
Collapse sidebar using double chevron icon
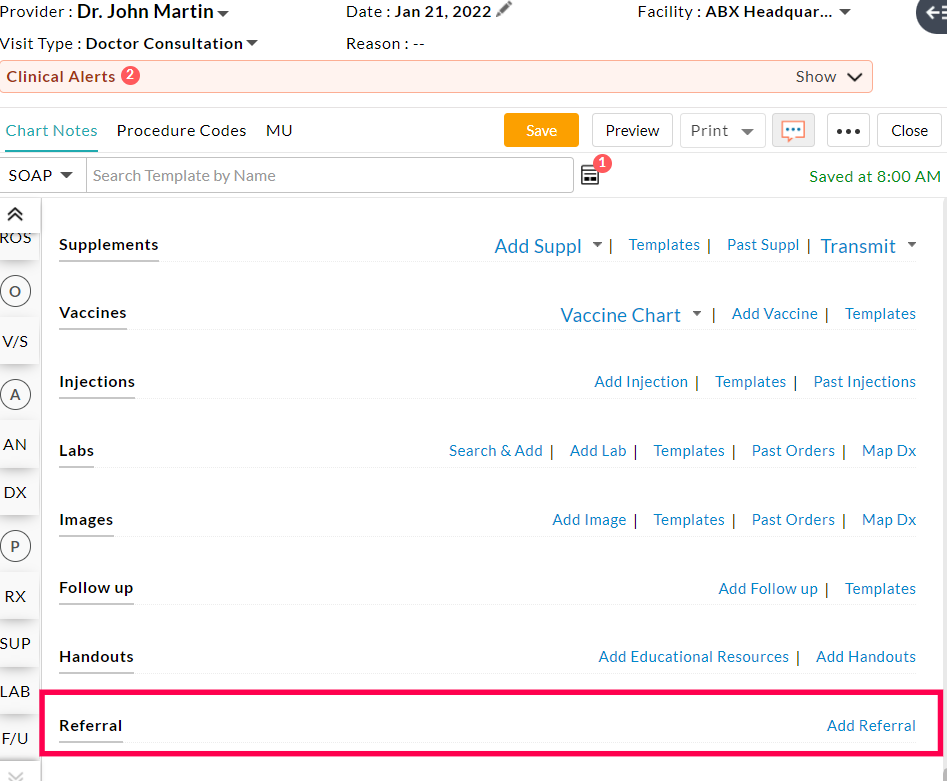(x=15, y=212)
